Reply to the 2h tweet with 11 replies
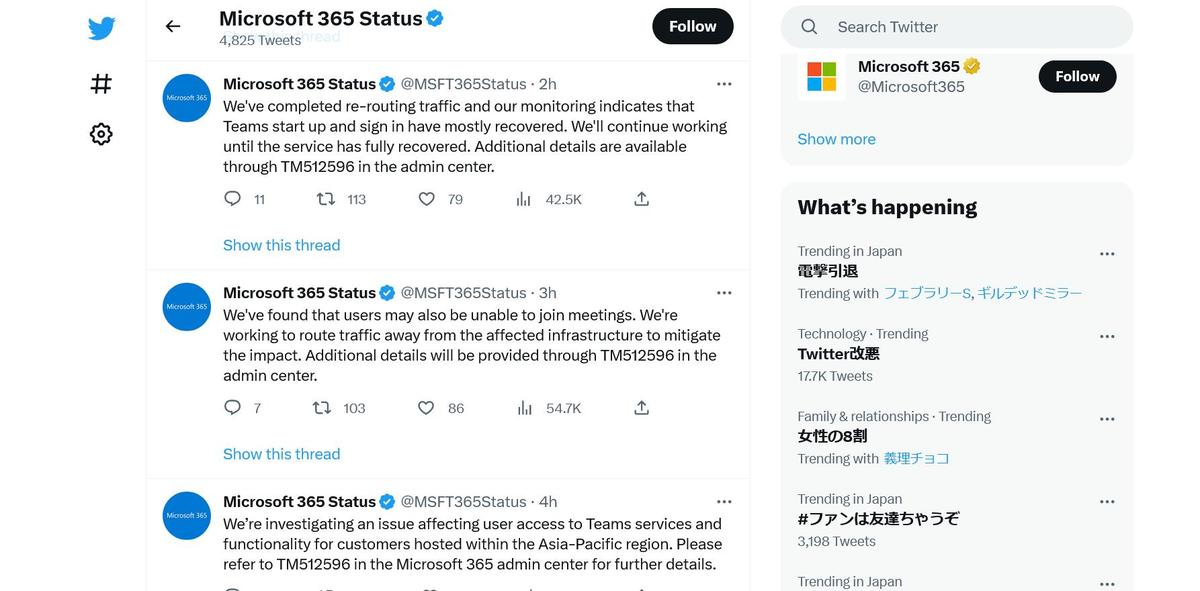The height and width of the screenshot is (591, 1200). [233, 199]
